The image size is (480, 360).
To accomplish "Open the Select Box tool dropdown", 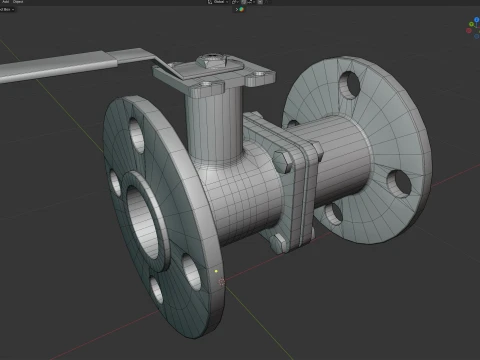I will [7, 9].
